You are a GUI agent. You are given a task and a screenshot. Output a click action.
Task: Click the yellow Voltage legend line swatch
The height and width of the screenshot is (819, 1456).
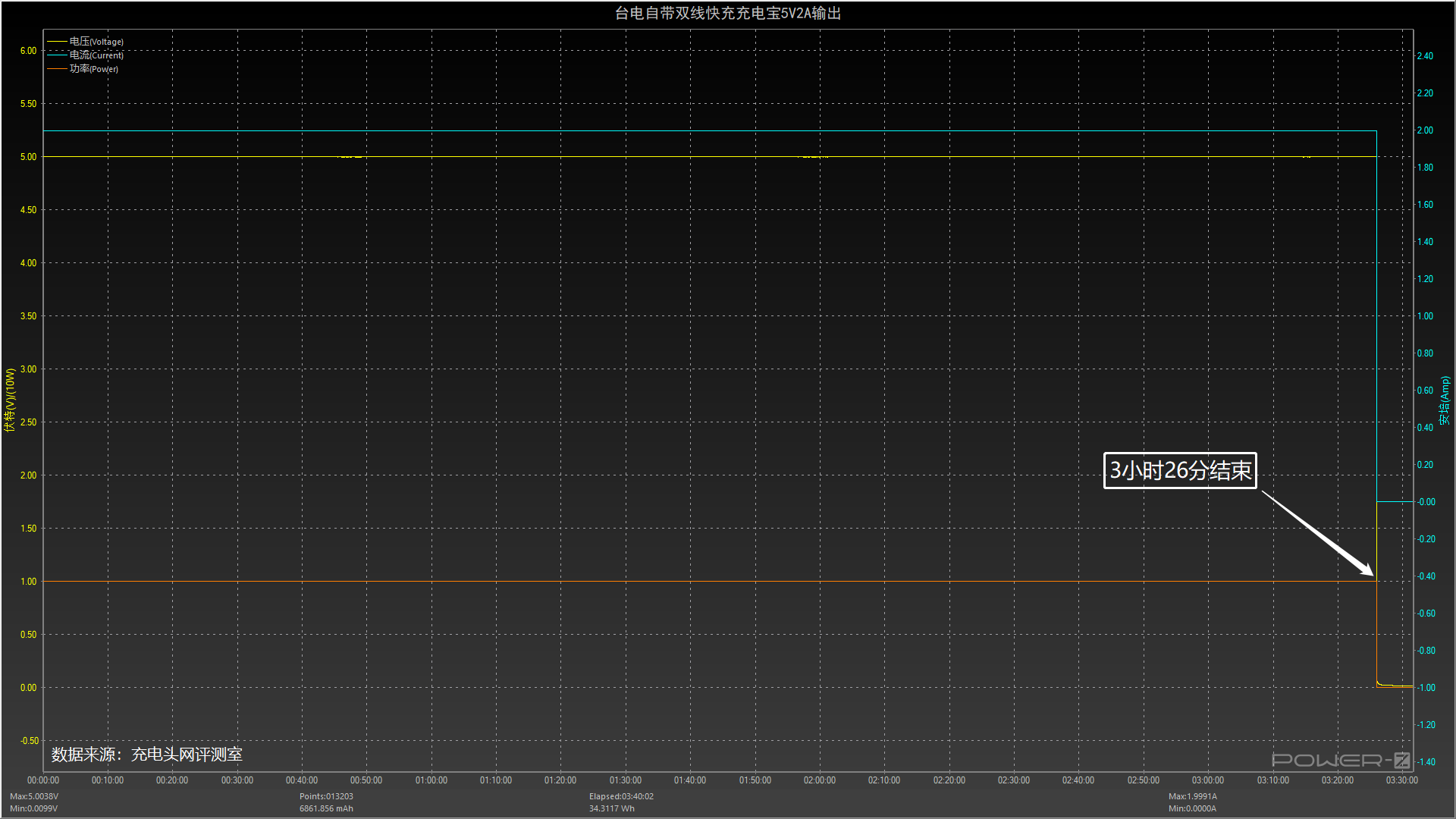click(x=57, y=42)
